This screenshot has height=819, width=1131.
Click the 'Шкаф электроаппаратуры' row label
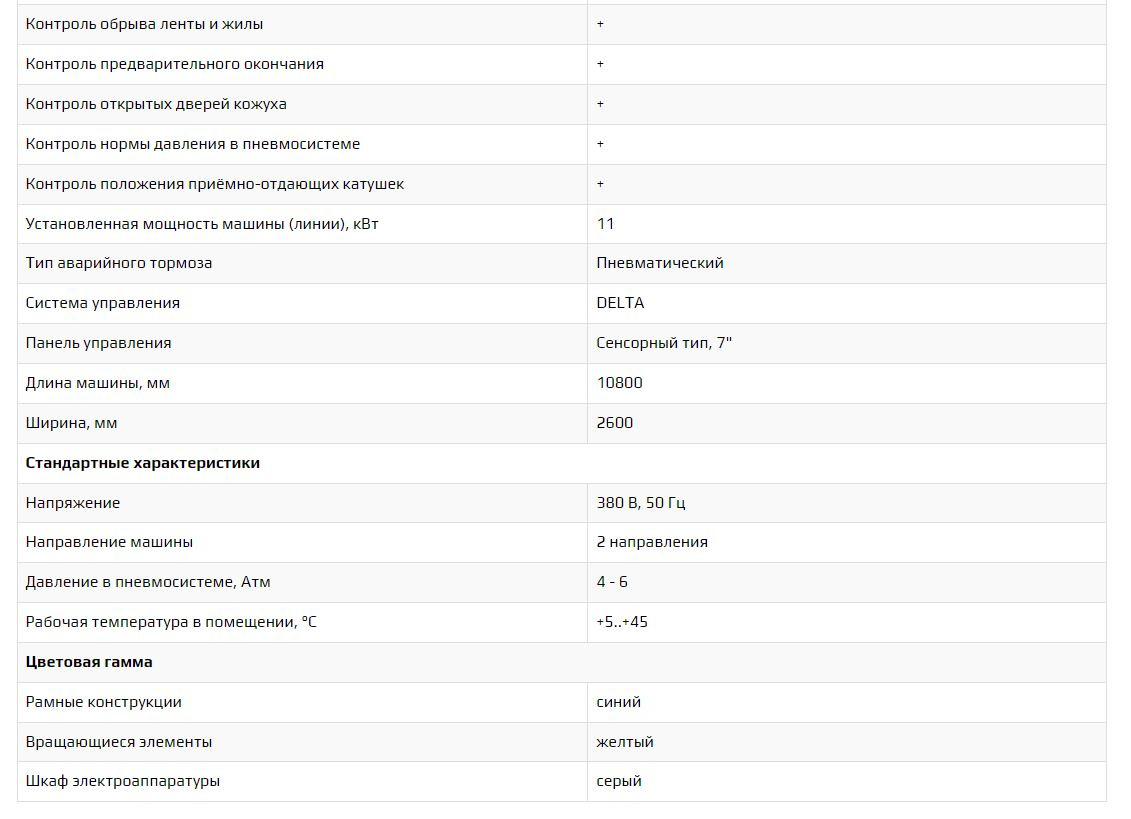[123, 781]
